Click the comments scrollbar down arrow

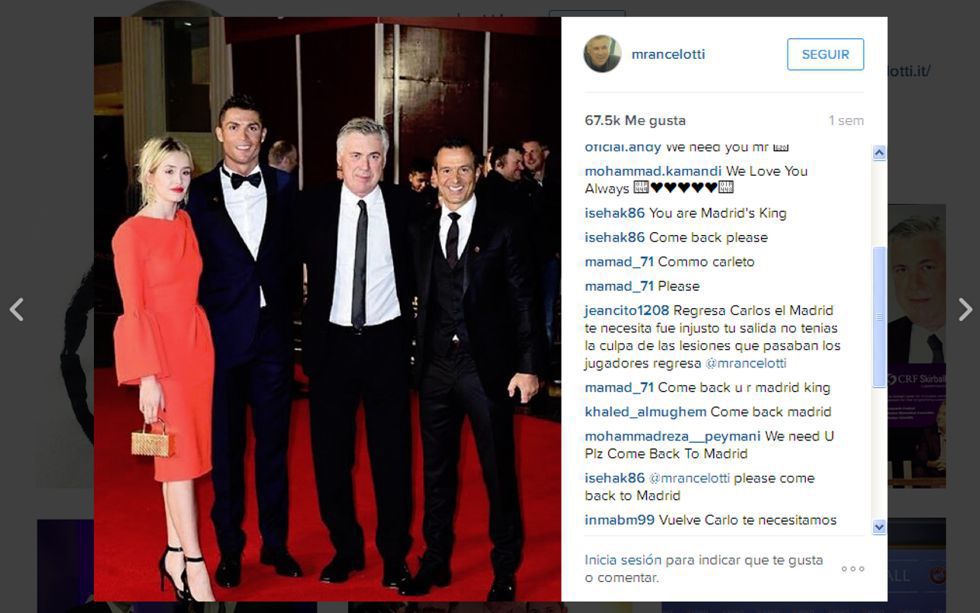[x=879, y=527]
